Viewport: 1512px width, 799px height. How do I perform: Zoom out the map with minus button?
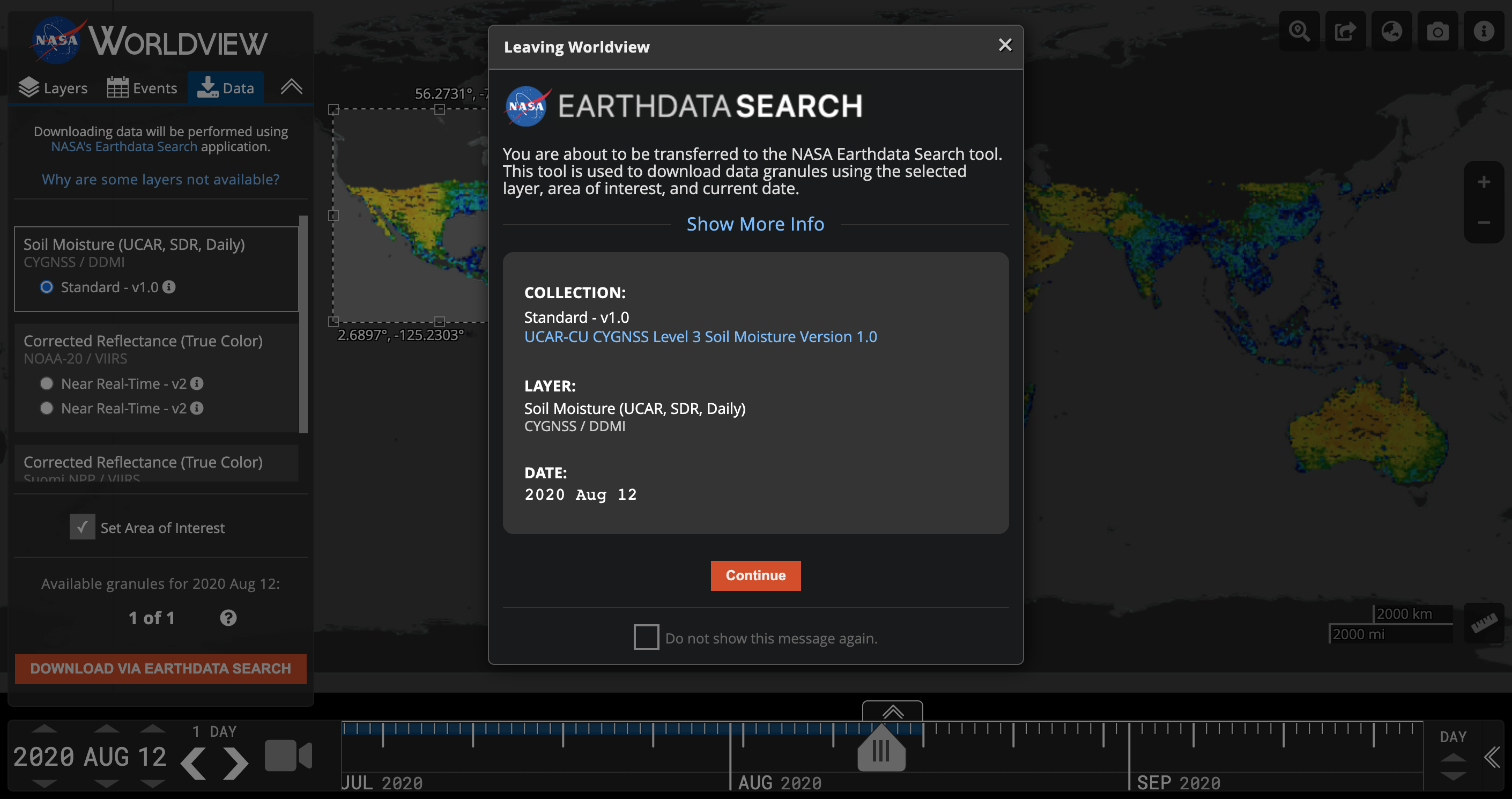click(x=1484, y=223)
